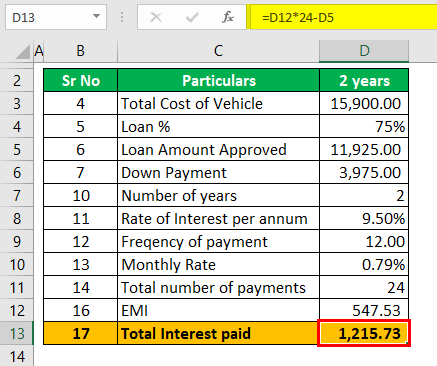Select the cell with value 11,925.00
Image resolution: width=437 pixels, height=366 pixels.
[x=364, y=149]
